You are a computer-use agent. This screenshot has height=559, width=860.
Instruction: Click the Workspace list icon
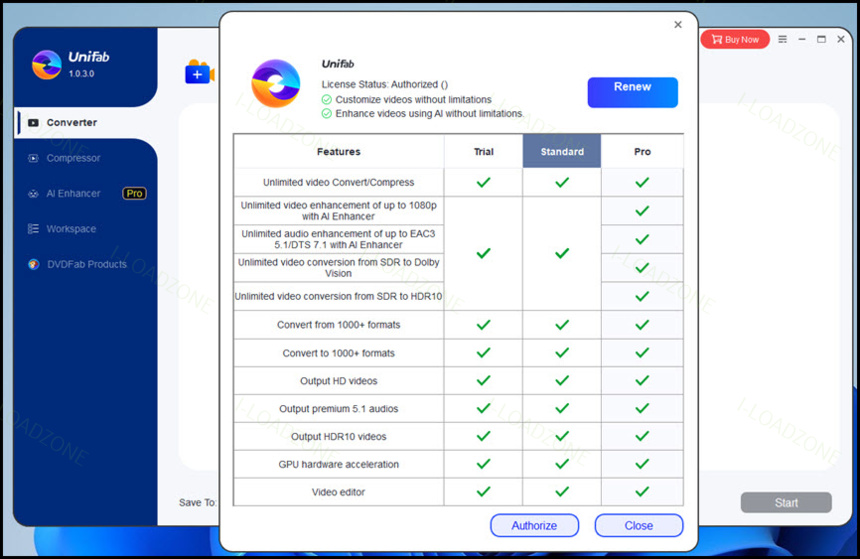click(33, 229)
